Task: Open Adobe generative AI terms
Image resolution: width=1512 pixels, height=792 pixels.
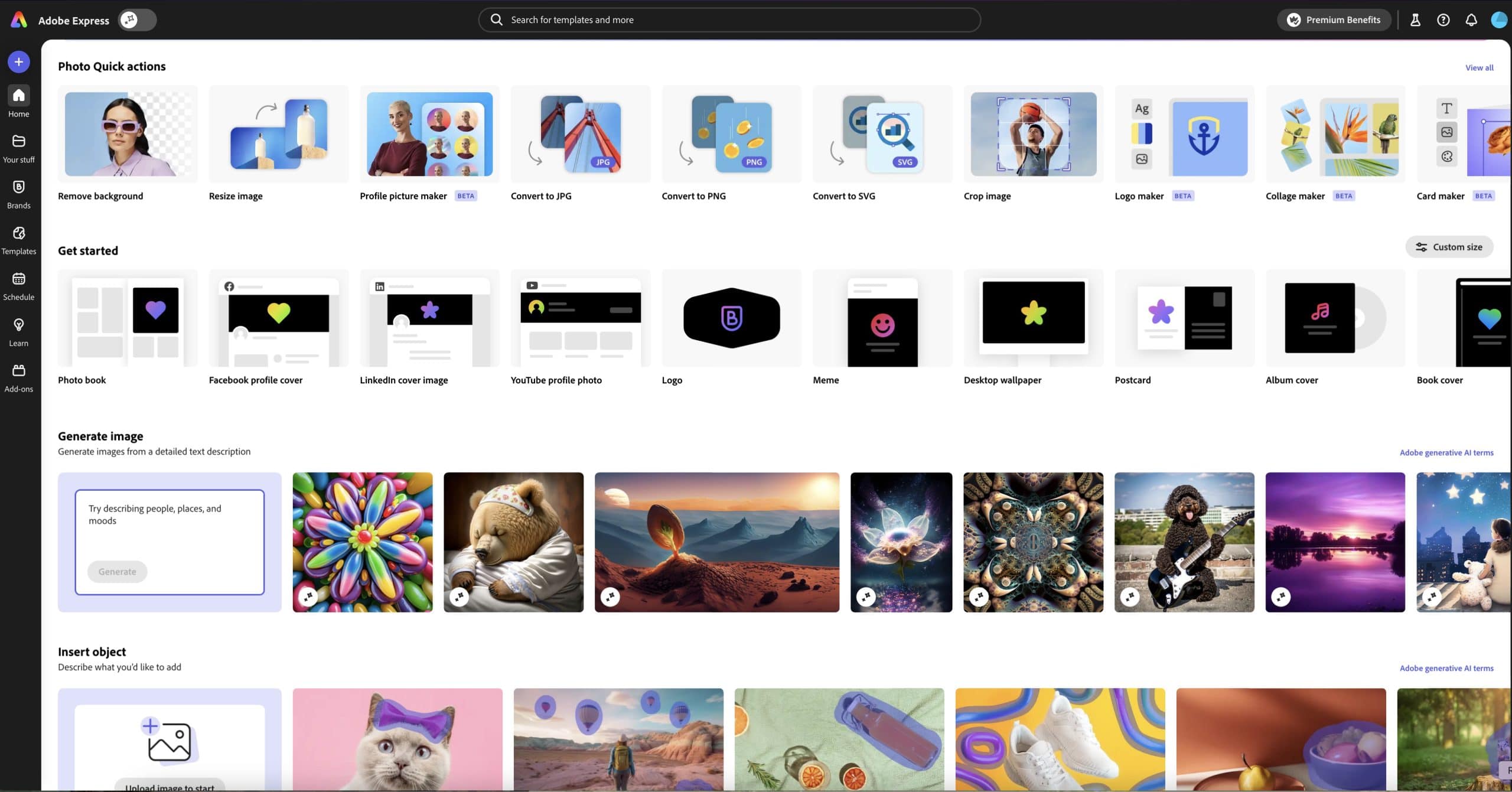Action: point(1445,452)
